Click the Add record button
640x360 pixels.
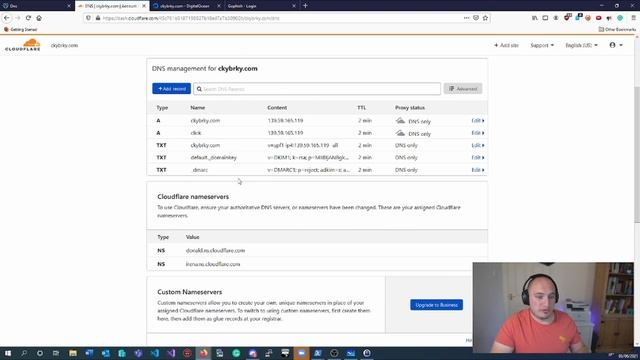171,89
